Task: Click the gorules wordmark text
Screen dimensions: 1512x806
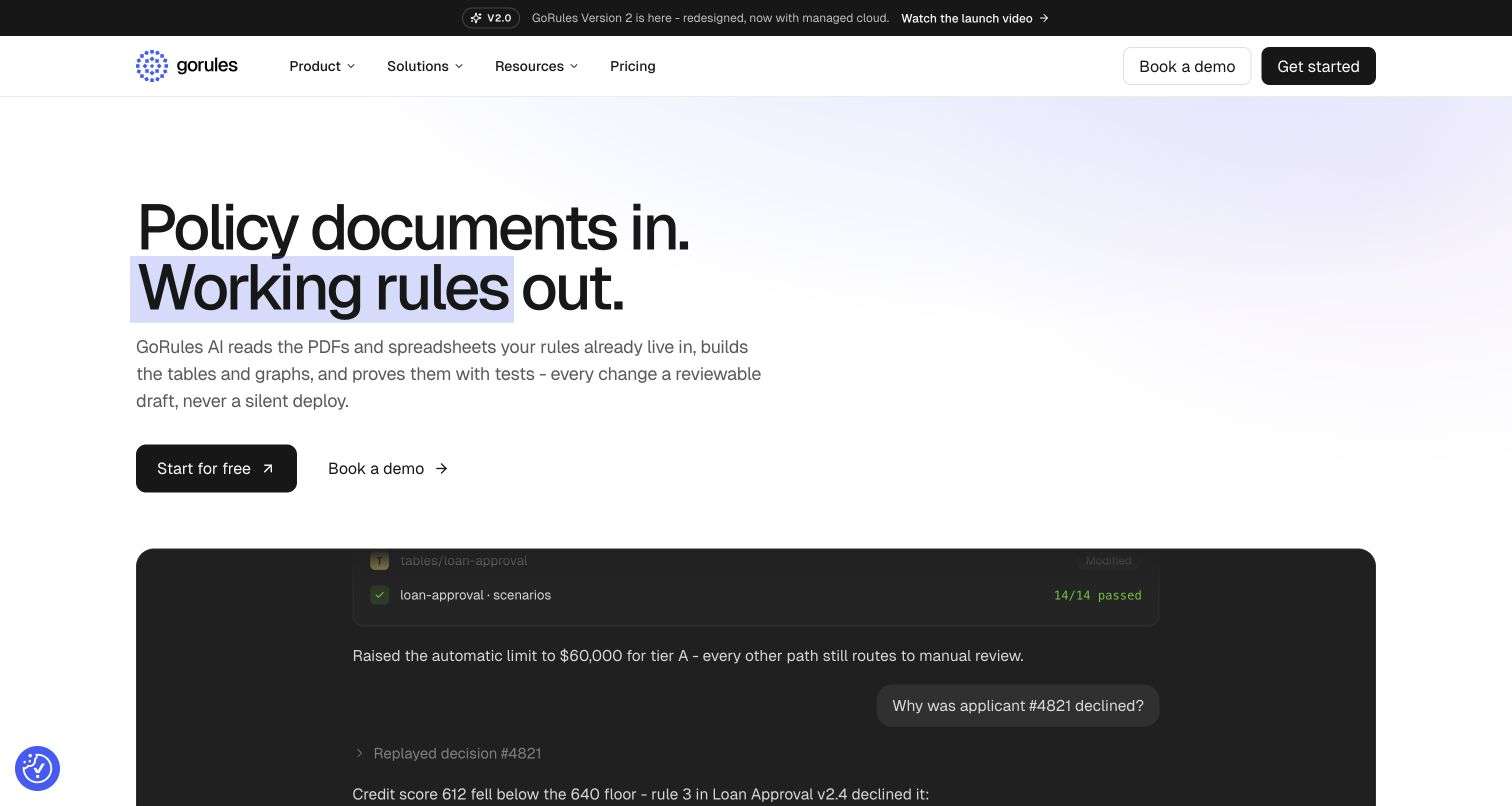Action: pyautogui.click(x=207, y=66)
